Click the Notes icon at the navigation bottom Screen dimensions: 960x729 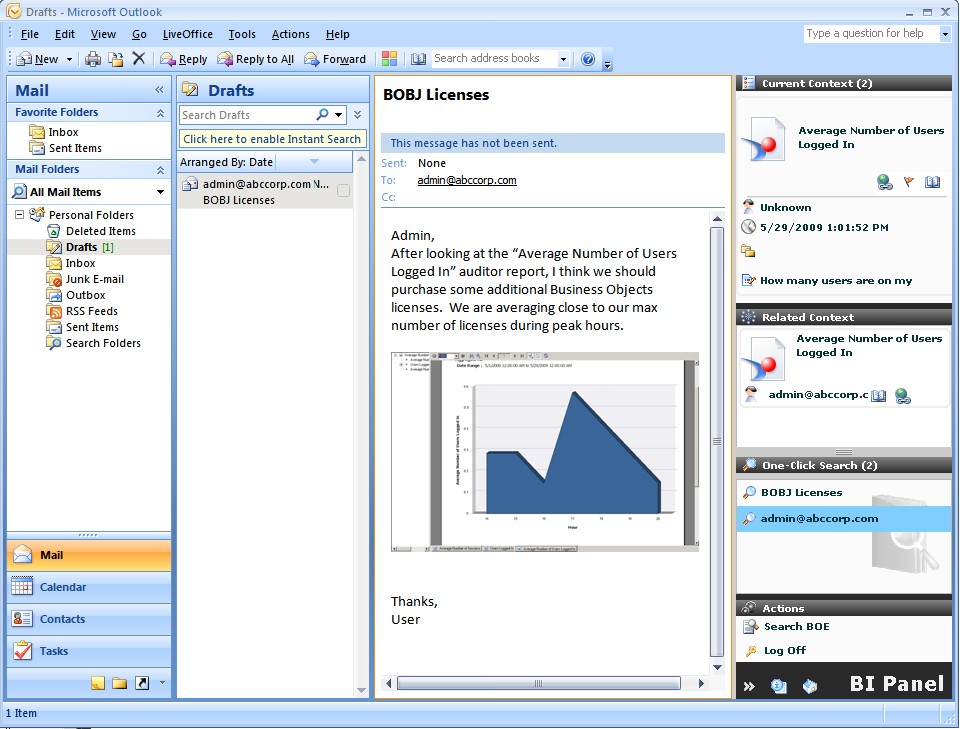click(x=98, y=683)
